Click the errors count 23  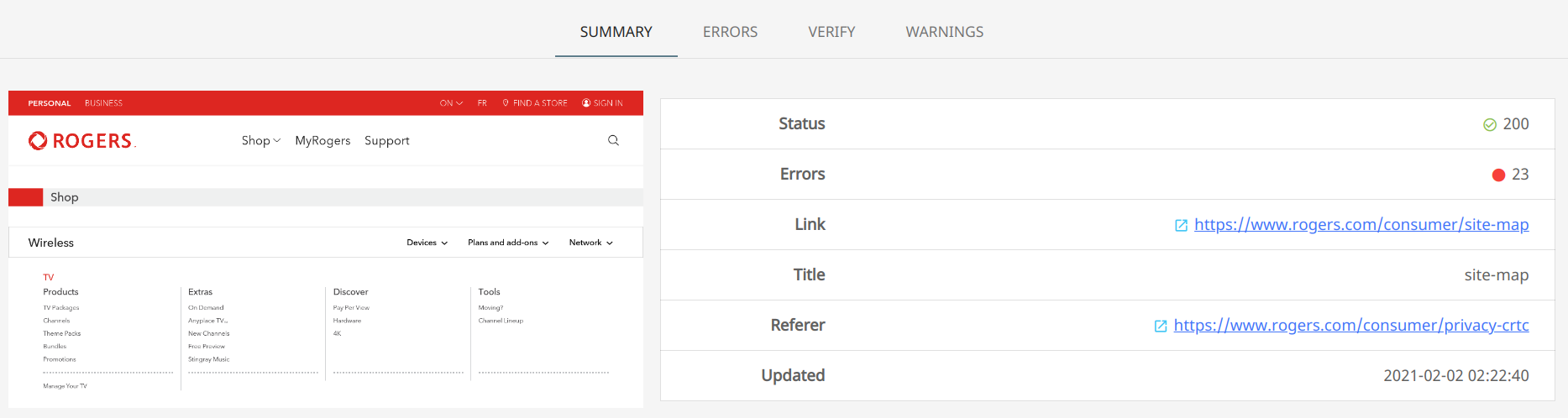coord(1520,174)
